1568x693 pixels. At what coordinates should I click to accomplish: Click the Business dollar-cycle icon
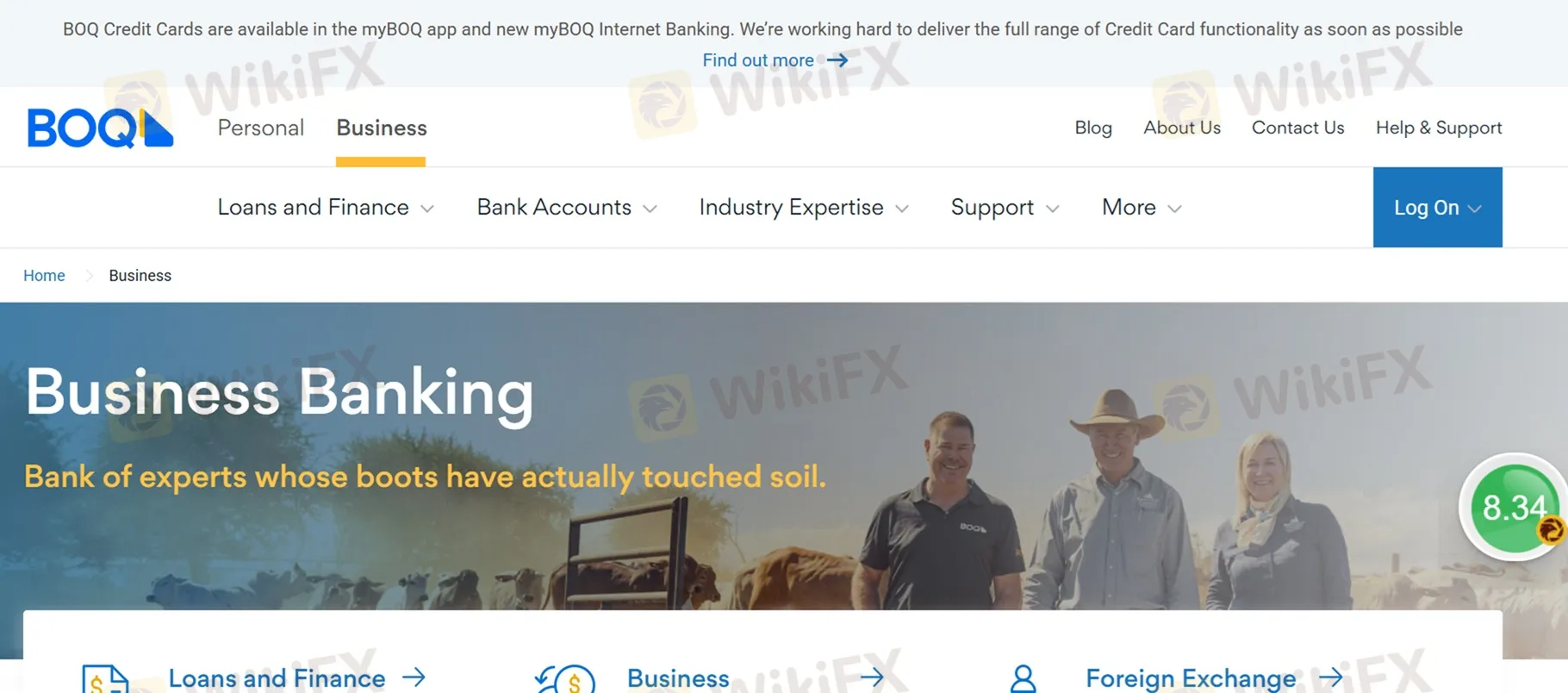coord(565,679)
